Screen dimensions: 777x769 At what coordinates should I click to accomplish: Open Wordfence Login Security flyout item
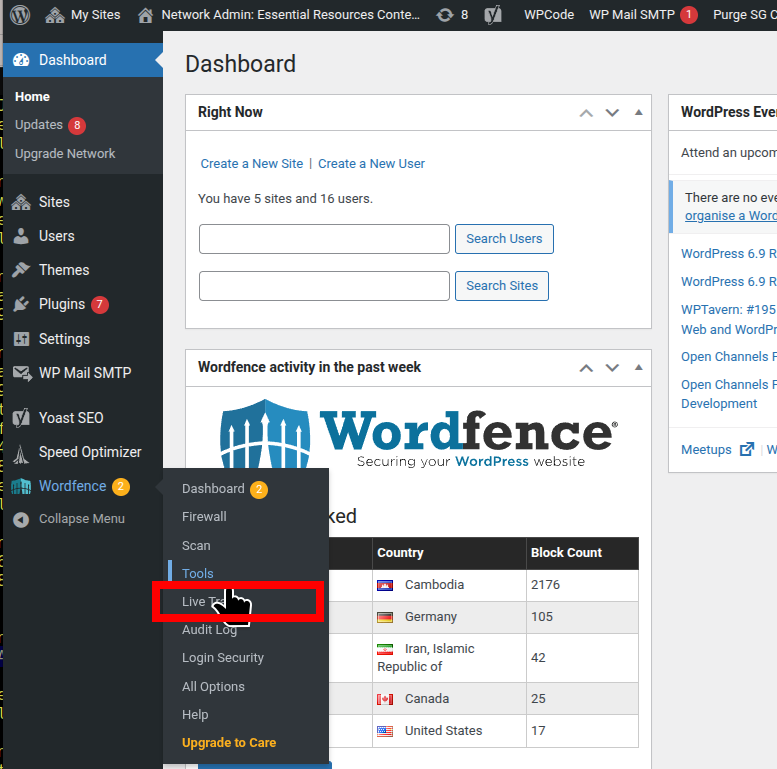223,658
